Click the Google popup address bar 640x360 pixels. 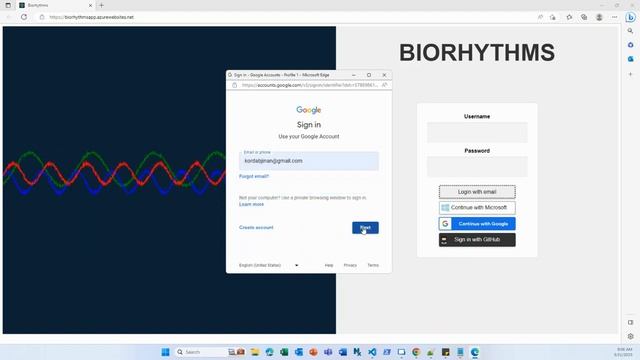point(309,85)
